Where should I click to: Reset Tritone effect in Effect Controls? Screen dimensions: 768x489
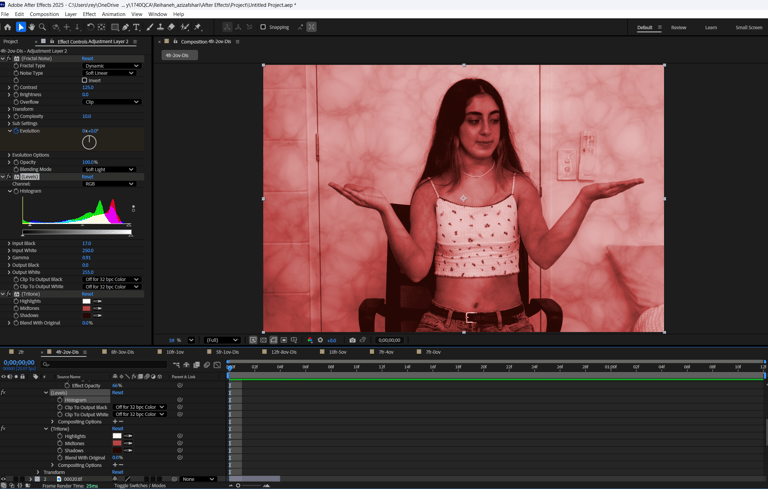(x=87, y=294)
